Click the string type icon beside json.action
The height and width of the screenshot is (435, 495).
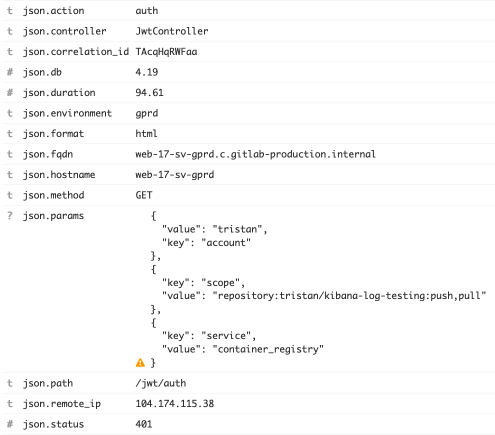point(10,11)
